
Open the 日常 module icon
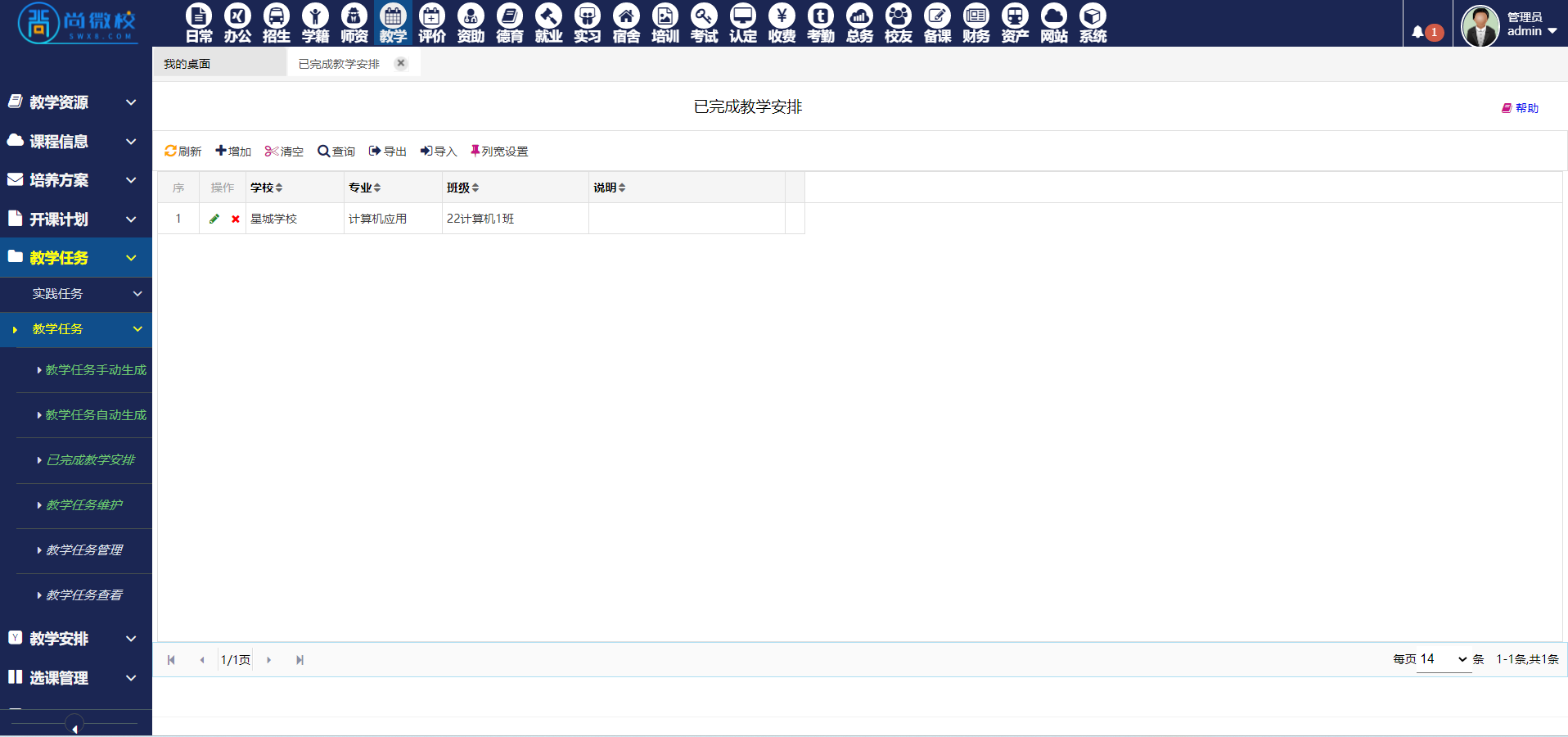pos(199,23)
